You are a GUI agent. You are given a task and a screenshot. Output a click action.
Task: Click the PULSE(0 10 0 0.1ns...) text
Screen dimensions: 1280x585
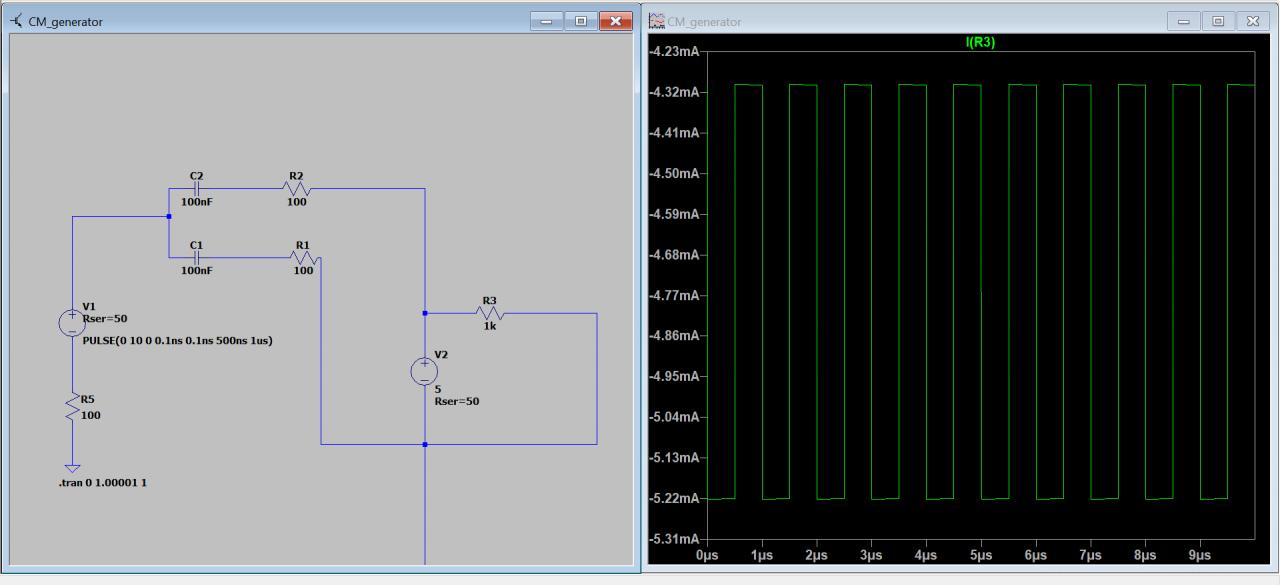point(178,341)
